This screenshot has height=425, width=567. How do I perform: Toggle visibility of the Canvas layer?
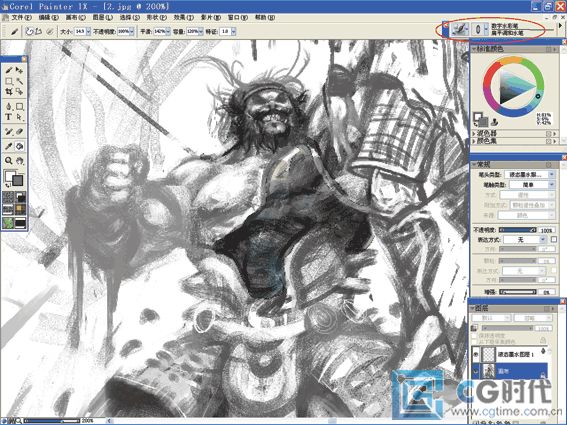point(476,370)
